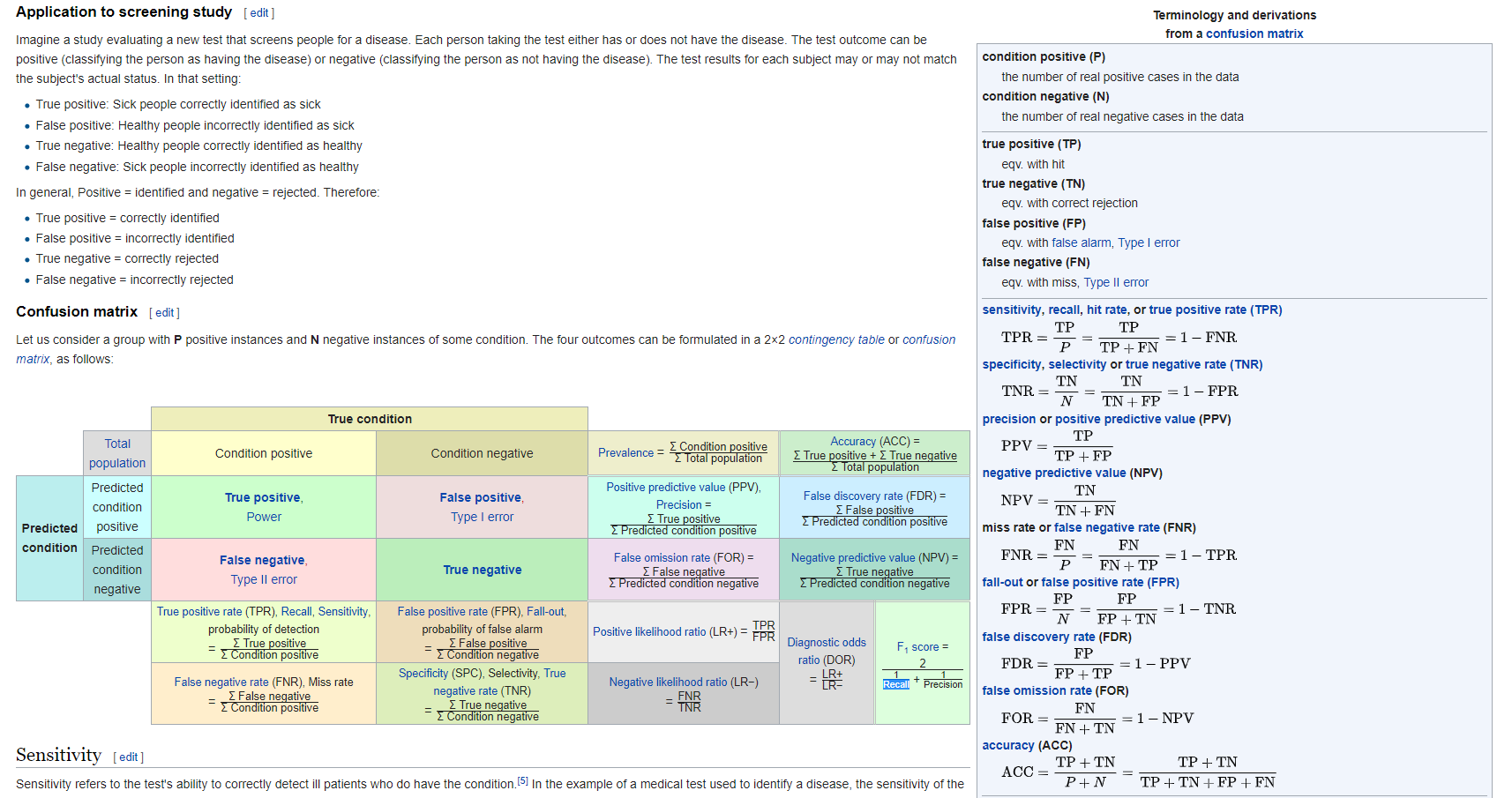Click Positive predictive value table link
The image size is (1512, 798).
(x=665, y=487)
